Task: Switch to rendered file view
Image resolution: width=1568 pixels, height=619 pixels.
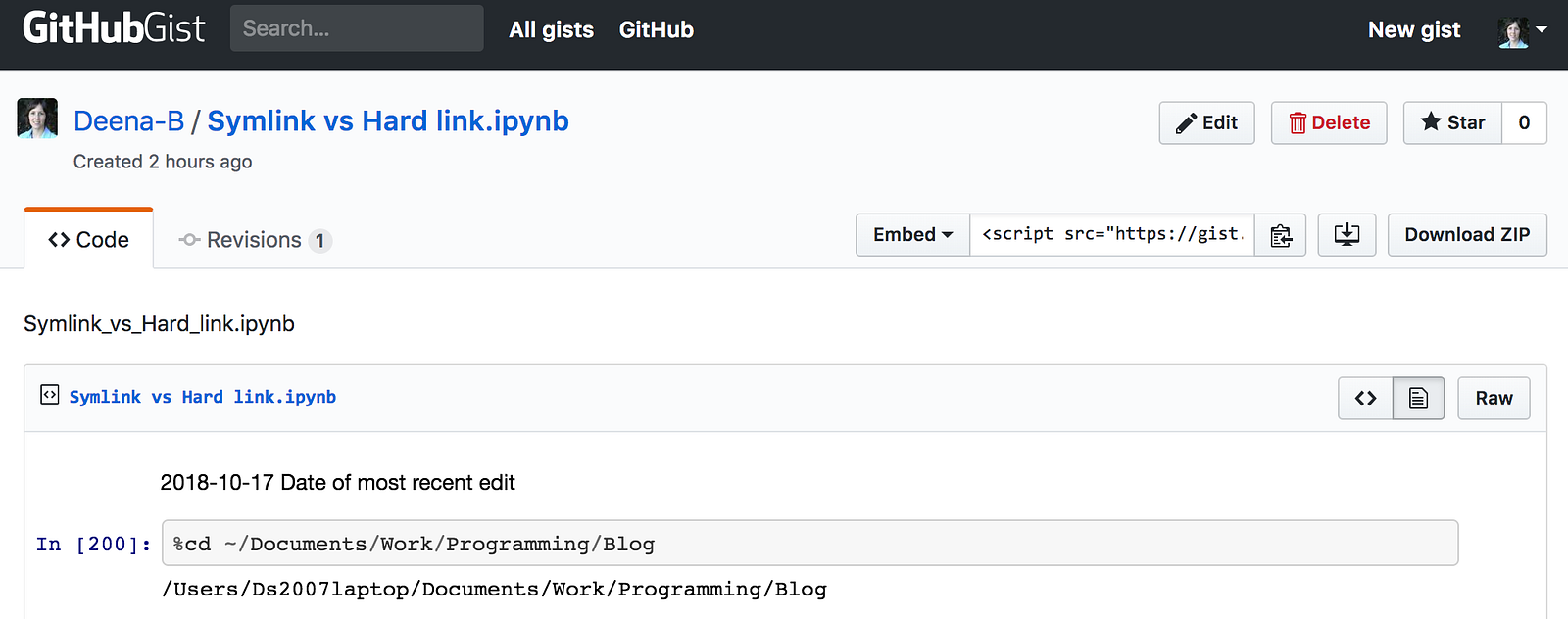Action: pyautogui.click(x=1418, y=398)
